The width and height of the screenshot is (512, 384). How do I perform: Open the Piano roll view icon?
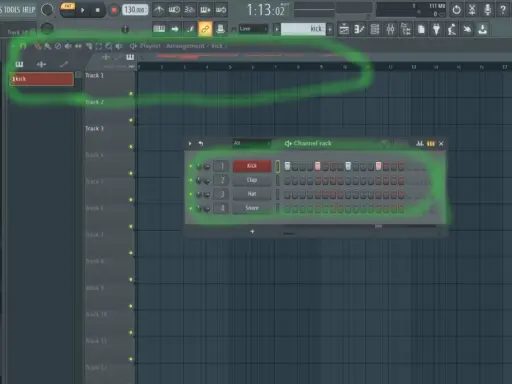359,29
